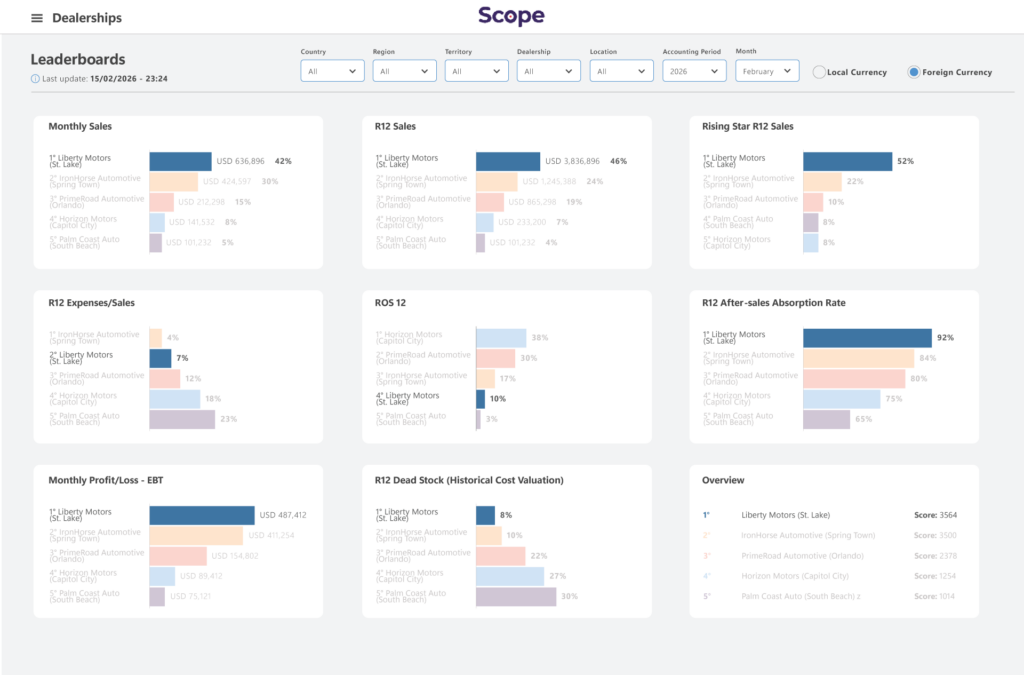
Task: Open the Country dropdown
Action: point(332,71)
